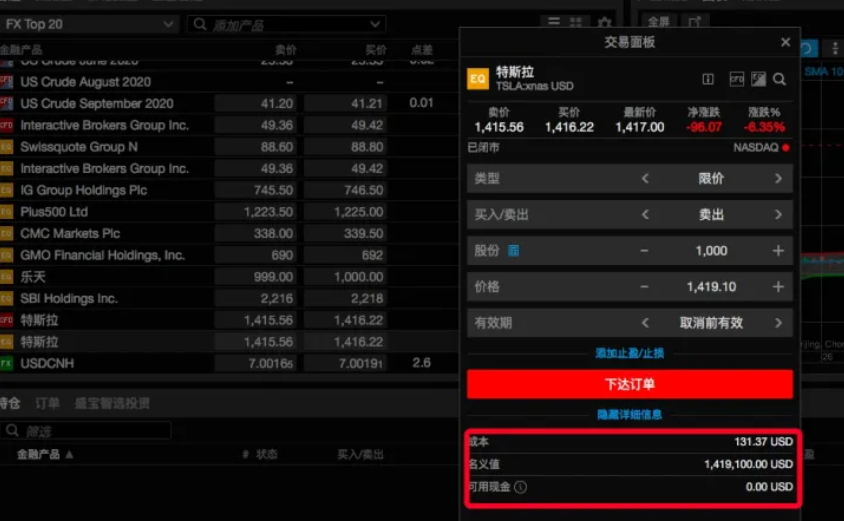Viewport: 844px width, 521px height.
Task: Open the FX Top 20 watchlist dropdown
Action: pos(89,24)
